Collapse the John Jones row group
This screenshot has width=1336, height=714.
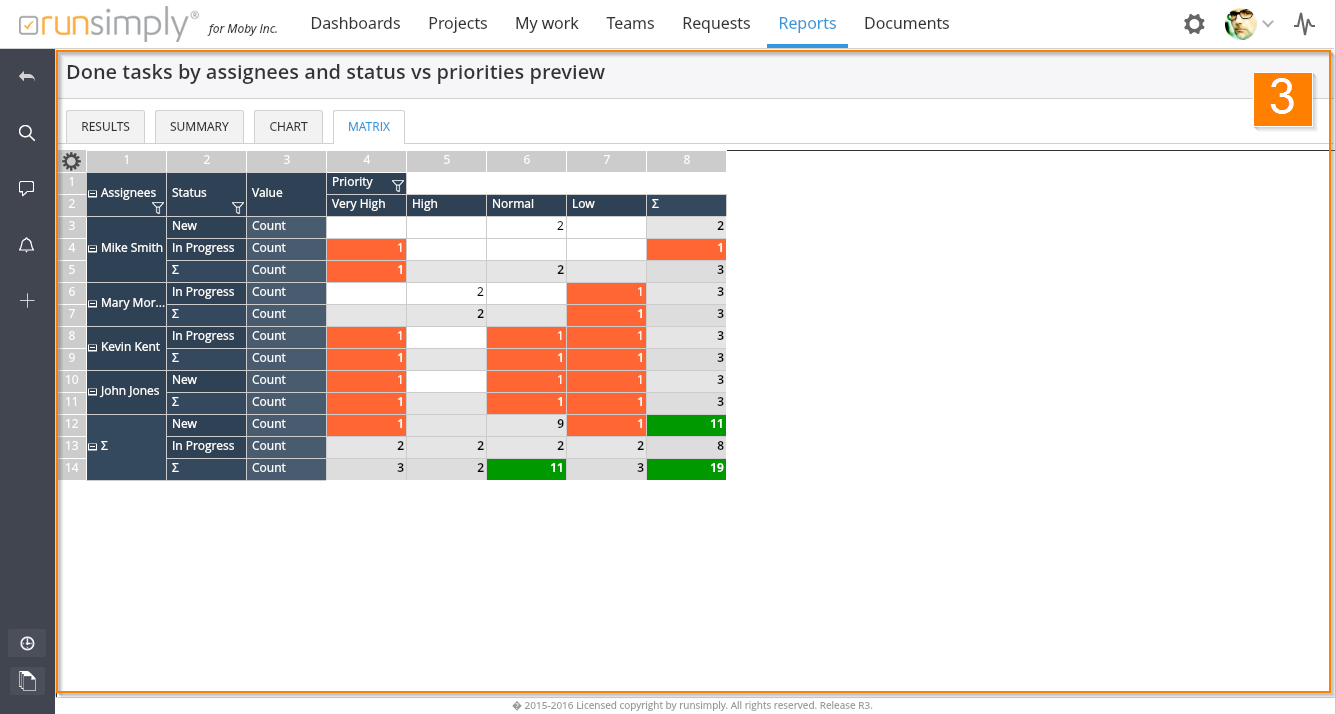coord(93,391)
